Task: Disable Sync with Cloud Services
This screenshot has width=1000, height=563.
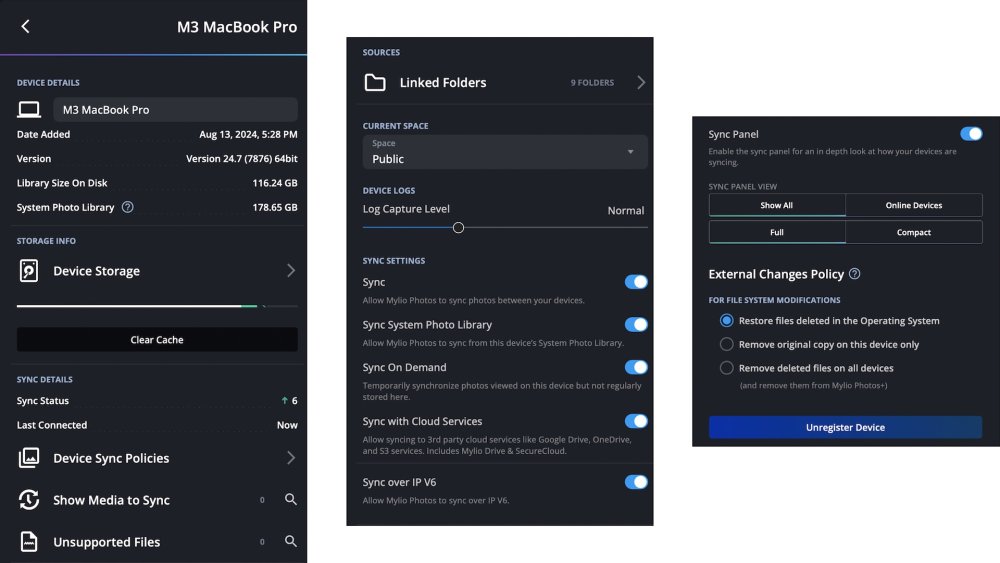Action: (x=636, y=421)
